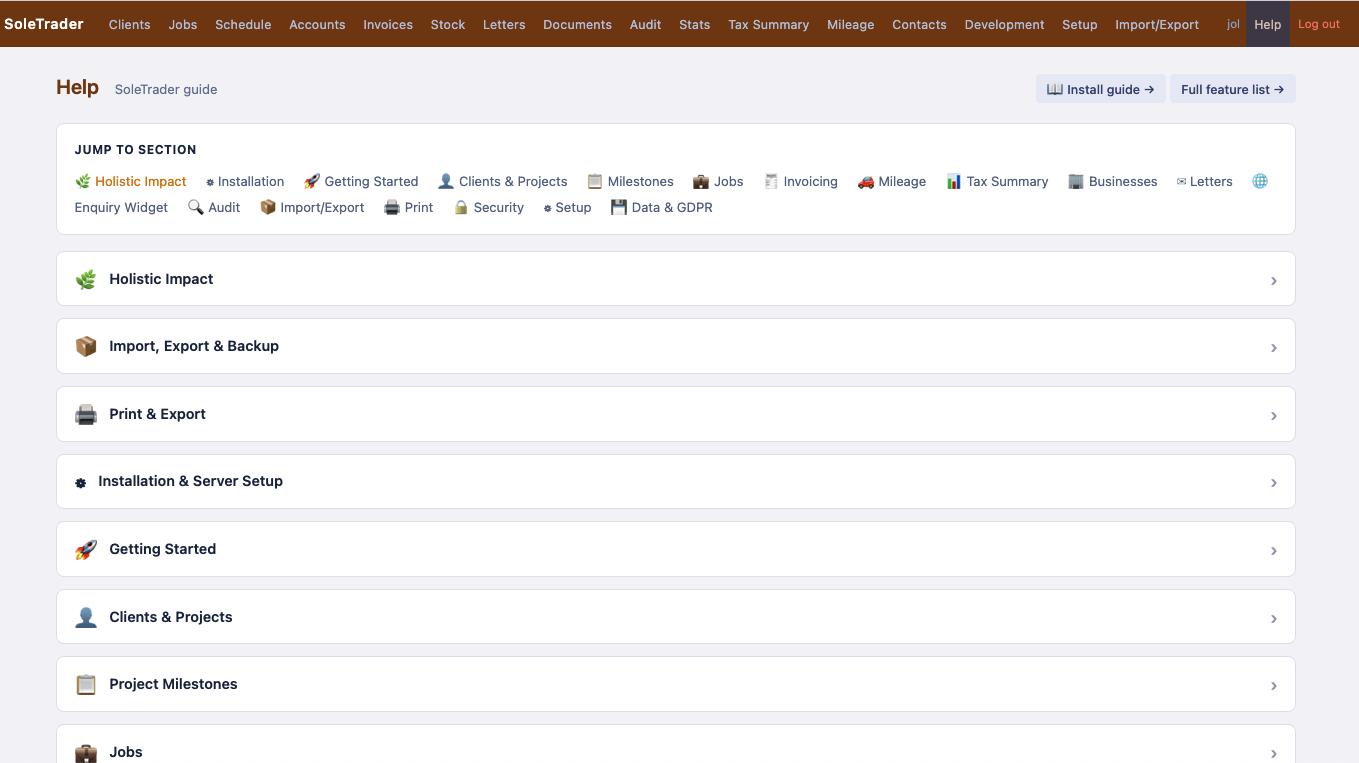The image size is (1359, 763).
Task: Jump to the Print section link
Action: (x=409, y=207)
